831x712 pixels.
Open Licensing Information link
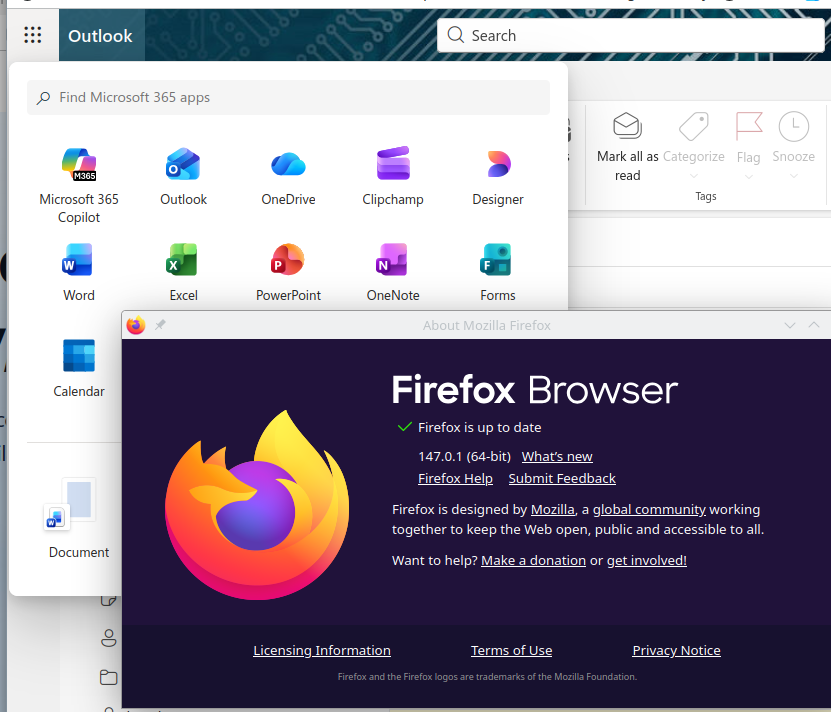[322, 651]
